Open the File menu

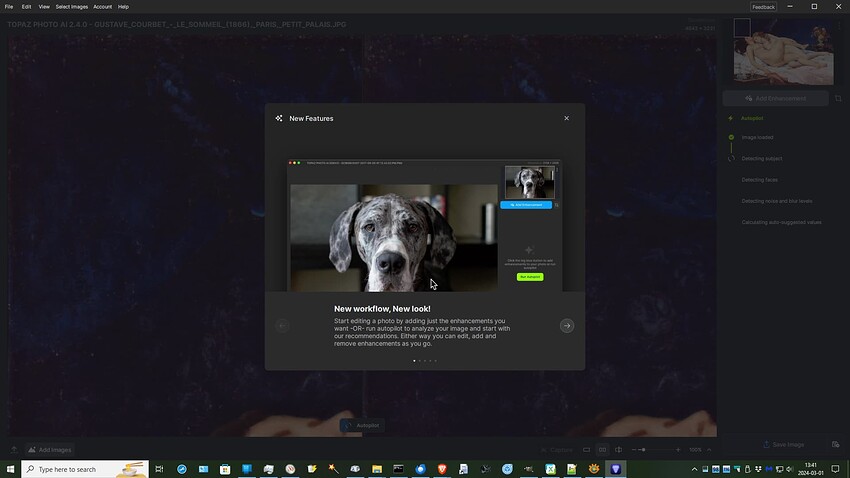(x=9, y=7)
